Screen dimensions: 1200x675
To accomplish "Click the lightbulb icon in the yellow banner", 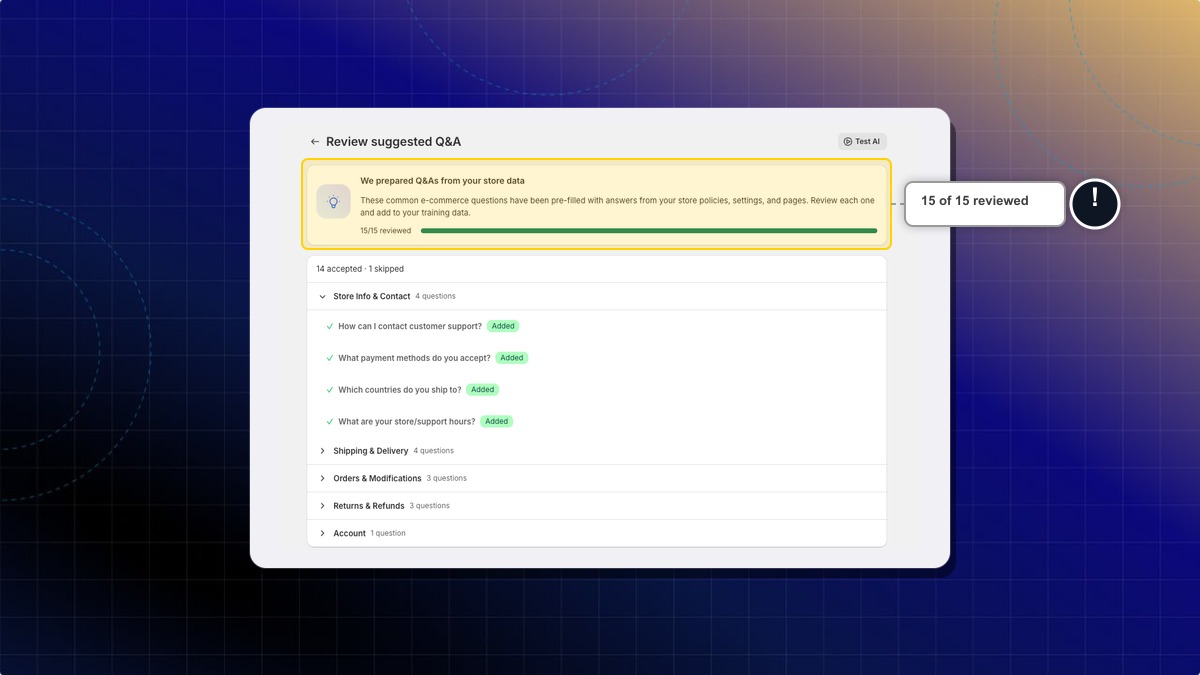I will pos(334,201).
